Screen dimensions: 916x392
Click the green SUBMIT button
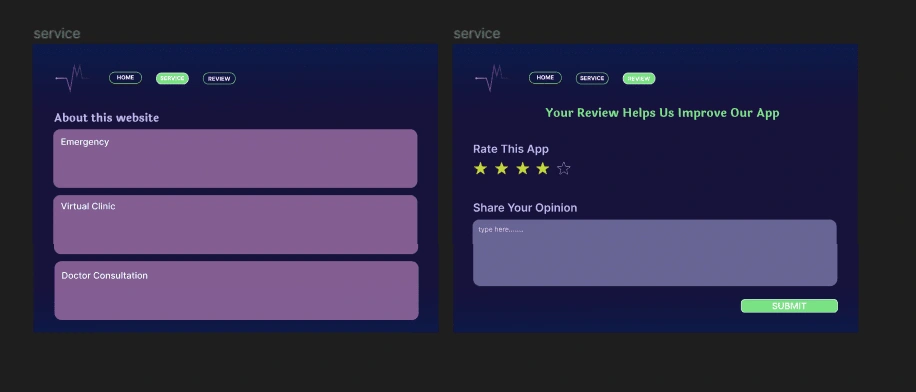pos(789,306)
